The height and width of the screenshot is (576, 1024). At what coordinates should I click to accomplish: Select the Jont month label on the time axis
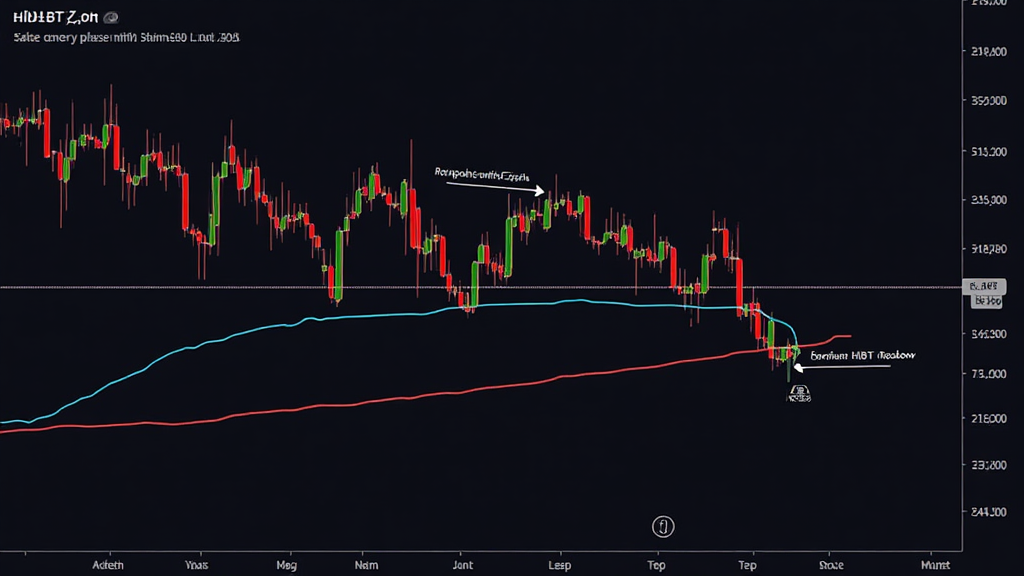[462, 565]
